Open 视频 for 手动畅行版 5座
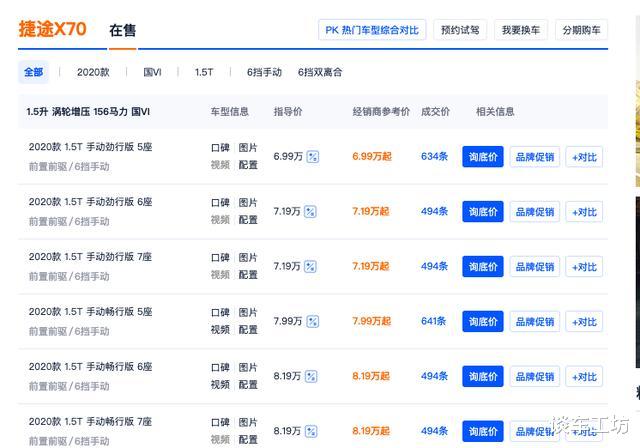 [220, 330]
